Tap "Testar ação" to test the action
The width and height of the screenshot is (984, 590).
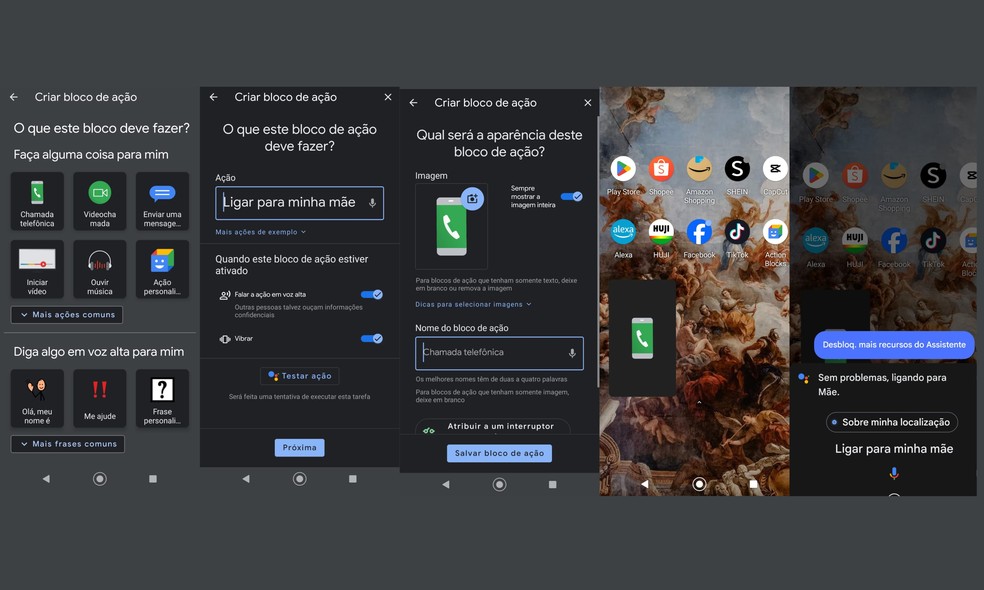coord(299,375)
